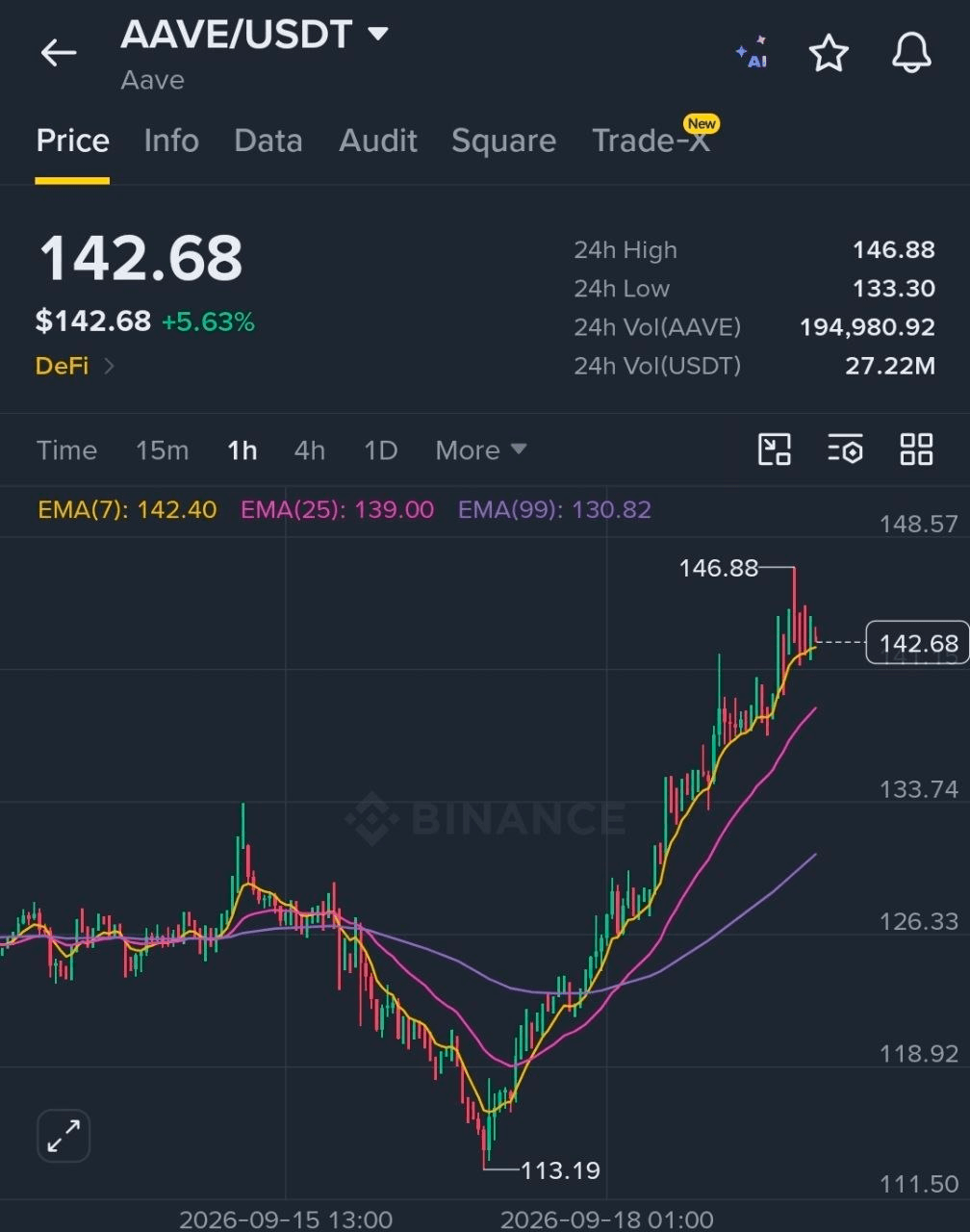Expand chart to fullscreen
The width and height of the screenshot is (970, 1232).
64,1136
